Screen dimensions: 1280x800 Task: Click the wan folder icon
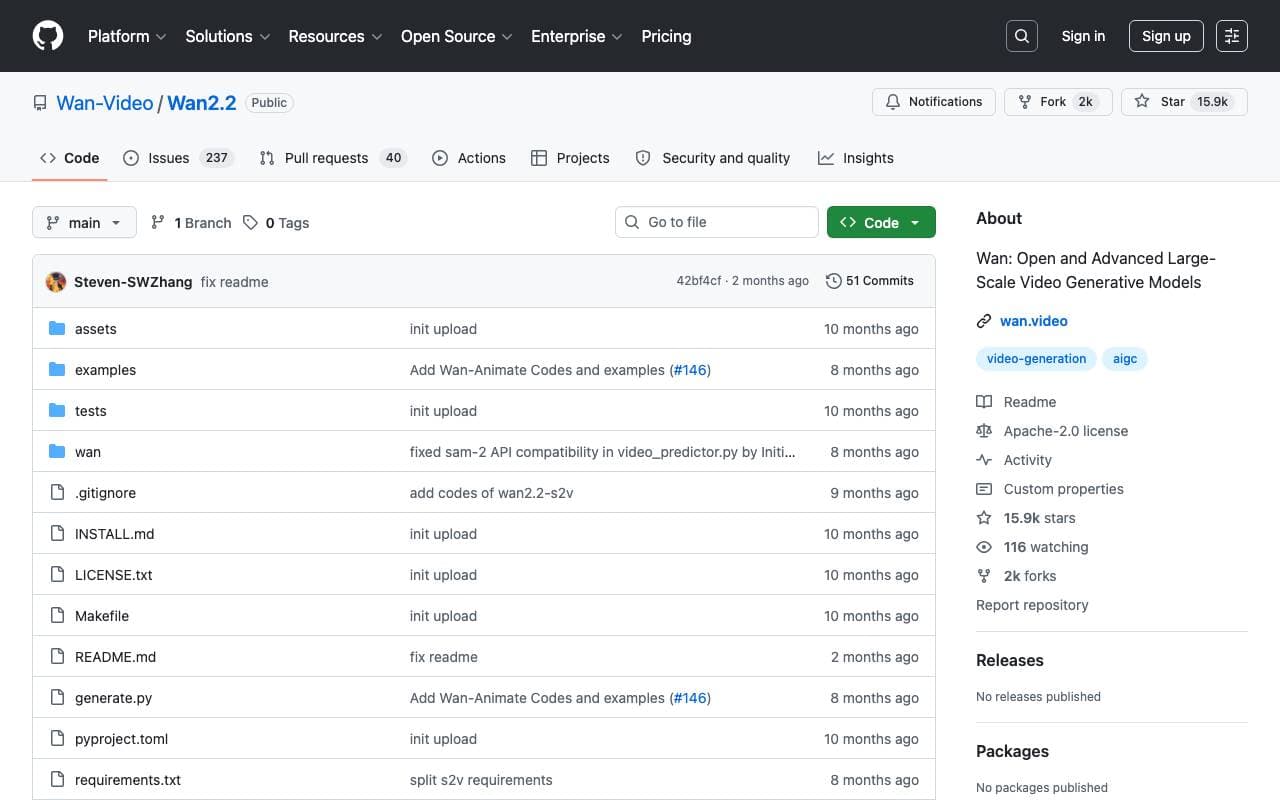pos(57,452)
